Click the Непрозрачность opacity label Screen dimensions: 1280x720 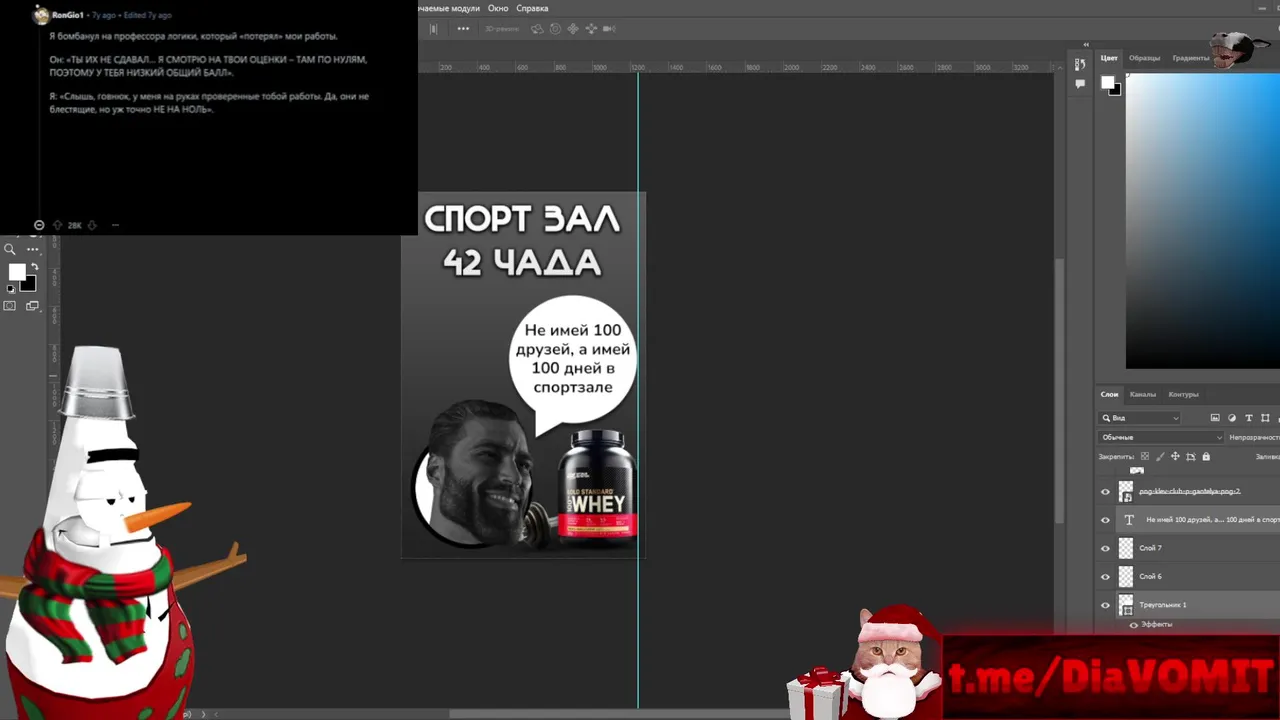point(1255,437)
